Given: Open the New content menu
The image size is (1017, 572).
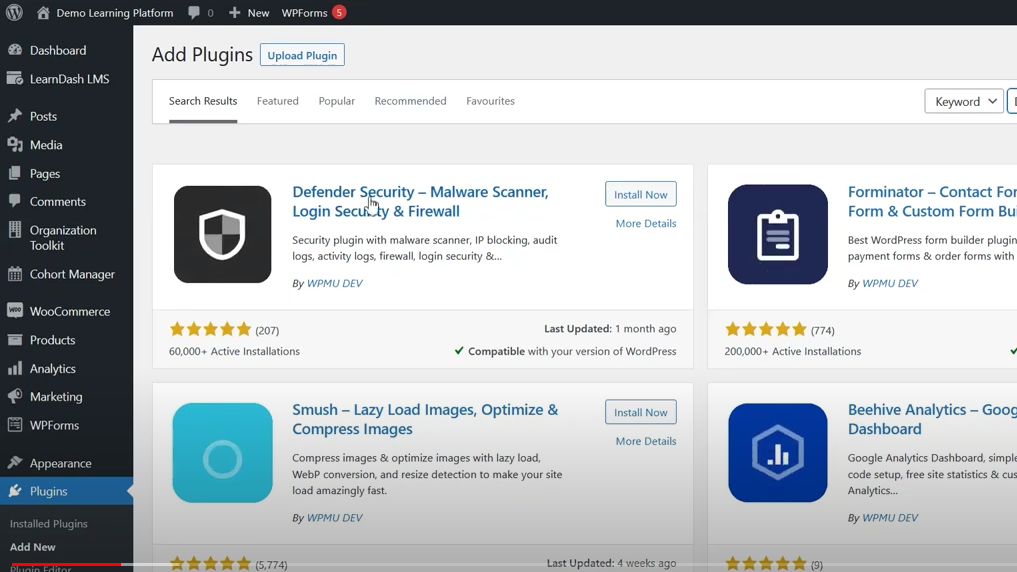Looking at the screenshot, I should tap(258, 12).
